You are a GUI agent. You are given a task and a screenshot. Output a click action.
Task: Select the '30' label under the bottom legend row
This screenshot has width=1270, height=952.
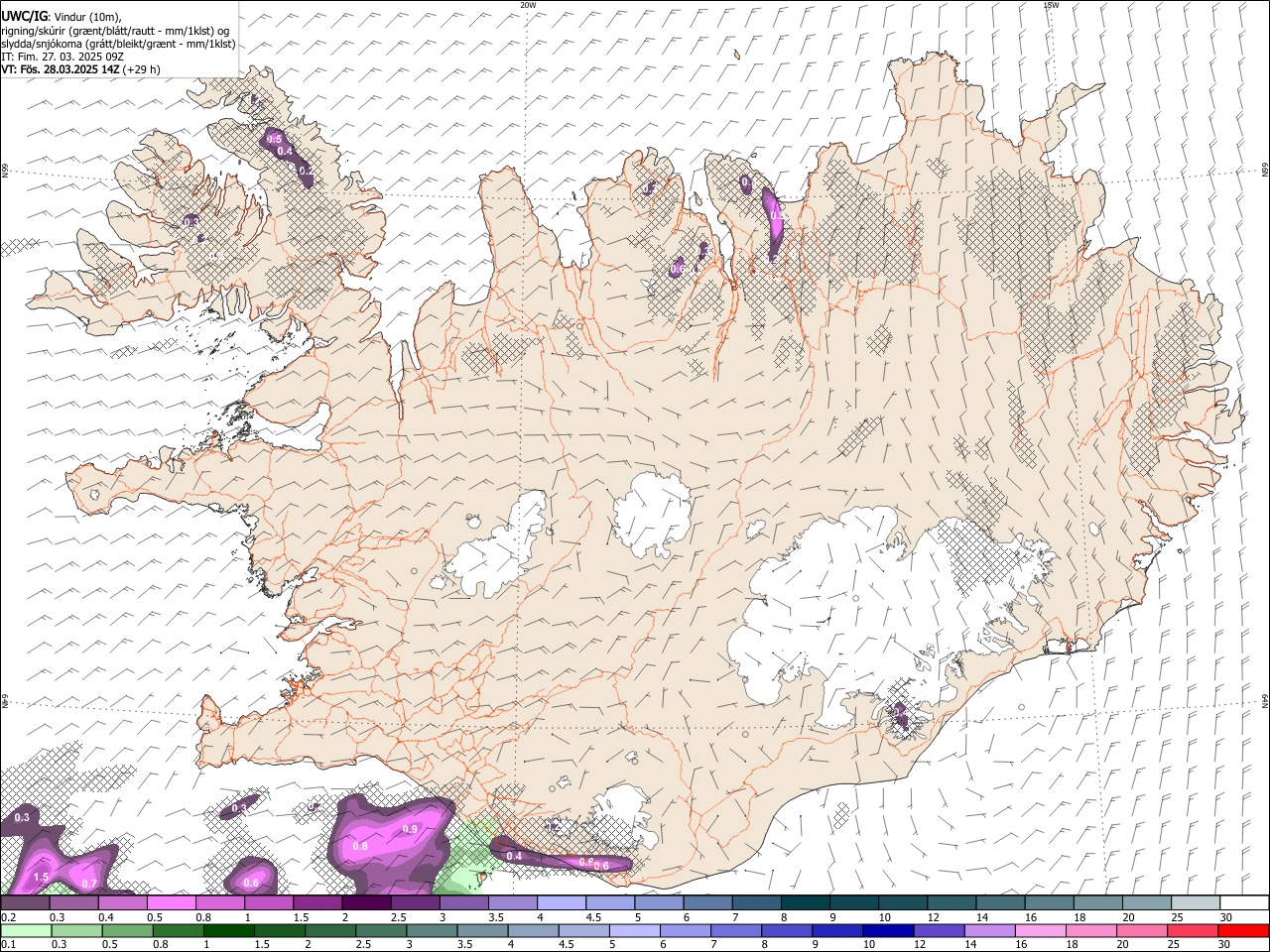1223,944
